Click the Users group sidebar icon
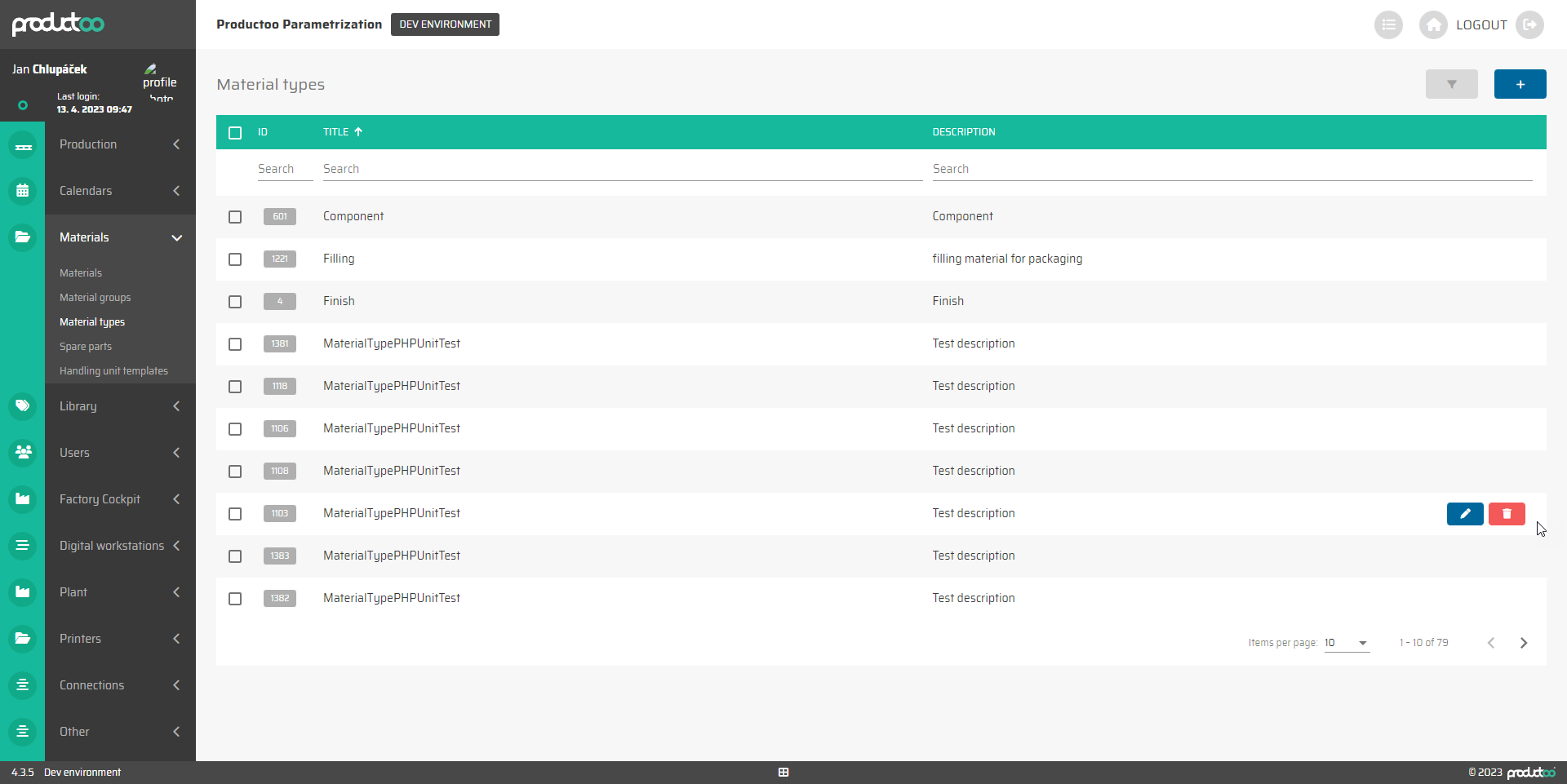Screen dimensions: 1567x784 click(x=23, y=453)
